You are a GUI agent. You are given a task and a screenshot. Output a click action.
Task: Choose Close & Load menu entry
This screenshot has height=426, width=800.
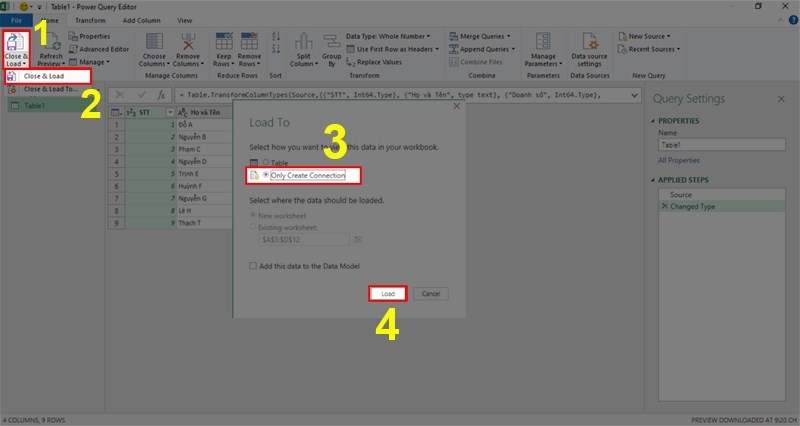48,76
